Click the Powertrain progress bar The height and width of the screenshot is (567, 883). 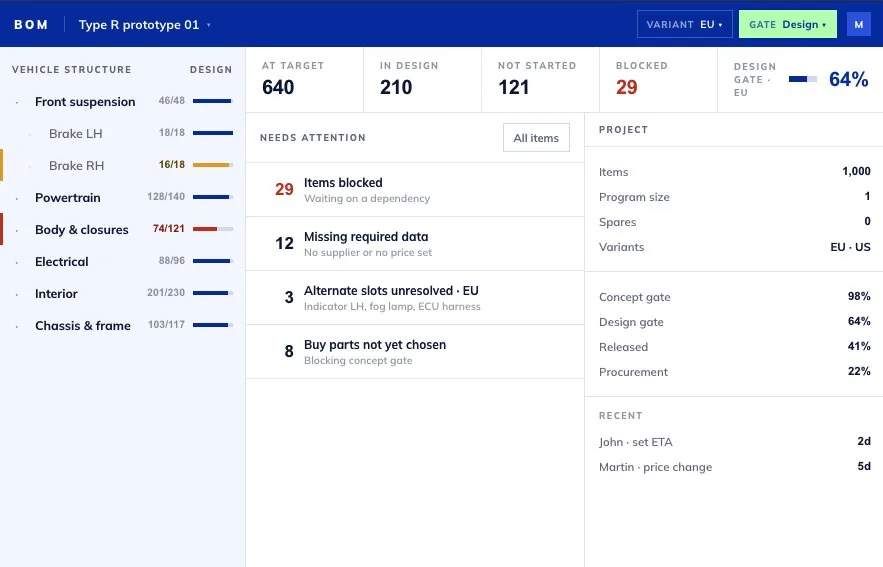213,197
